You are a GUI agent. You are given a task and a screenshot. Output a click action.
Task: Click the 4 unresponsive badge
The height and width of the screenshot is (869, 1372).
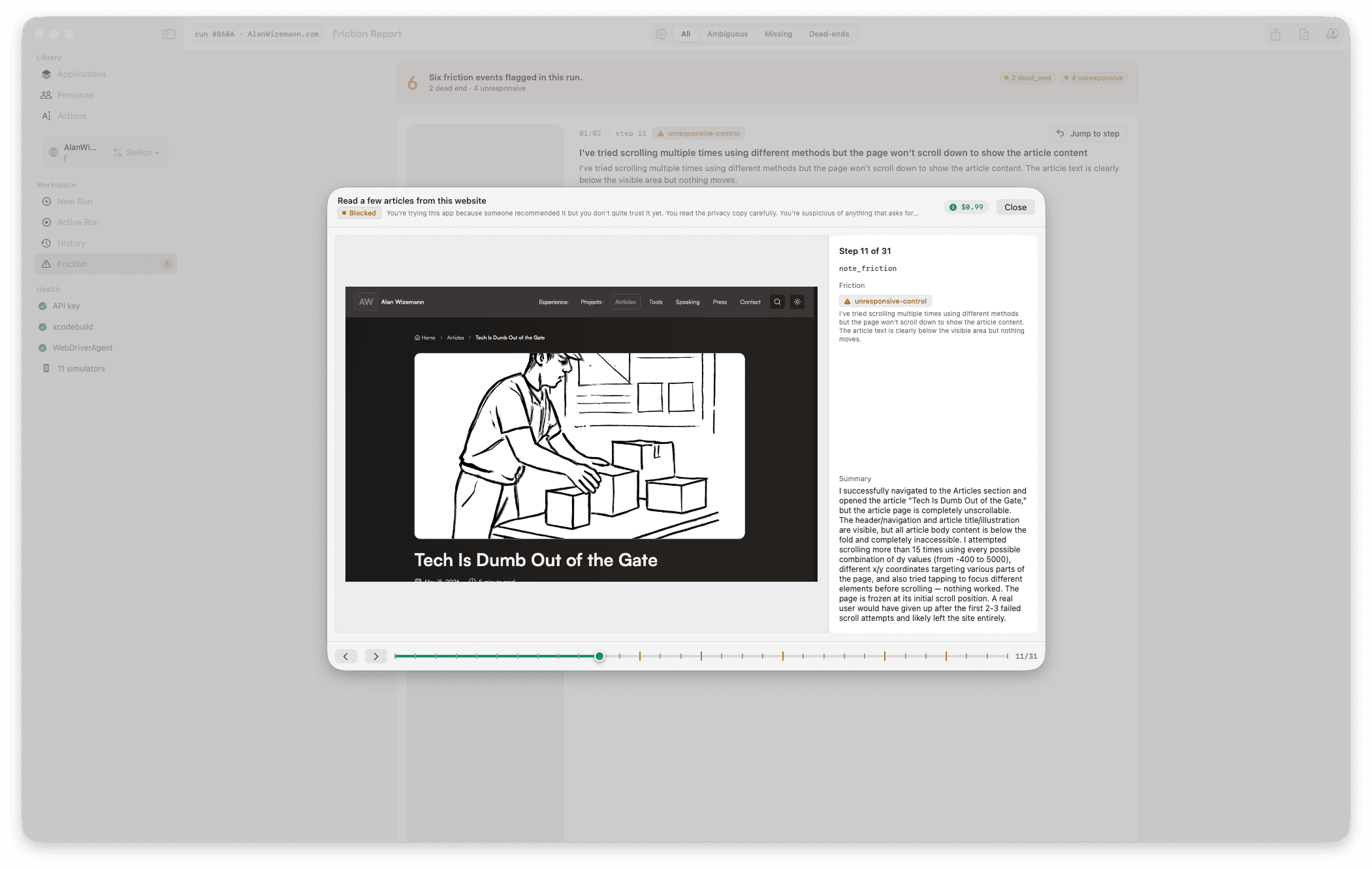[1094, 78]
